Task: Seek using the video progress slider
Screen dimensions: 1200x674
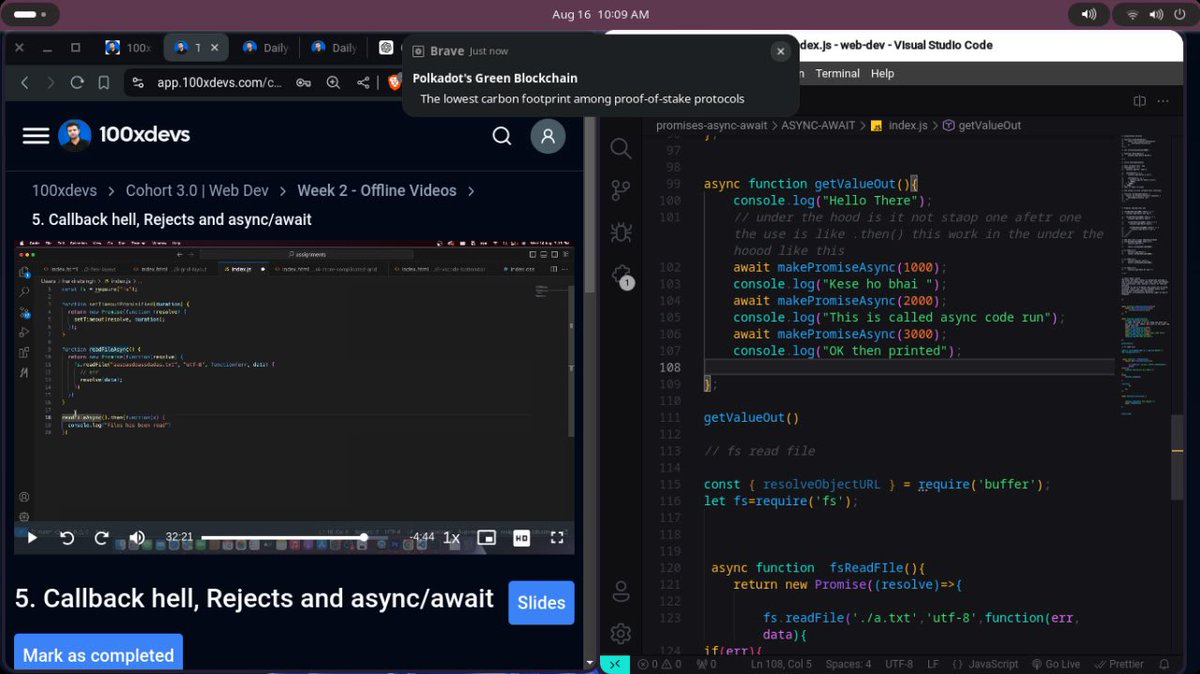Action: click(300, 537)
